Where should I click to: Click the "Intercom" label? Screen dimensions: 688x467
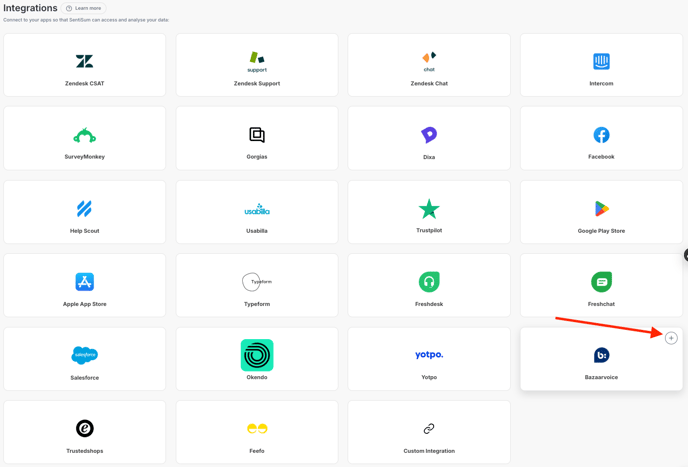pos(601,83)
